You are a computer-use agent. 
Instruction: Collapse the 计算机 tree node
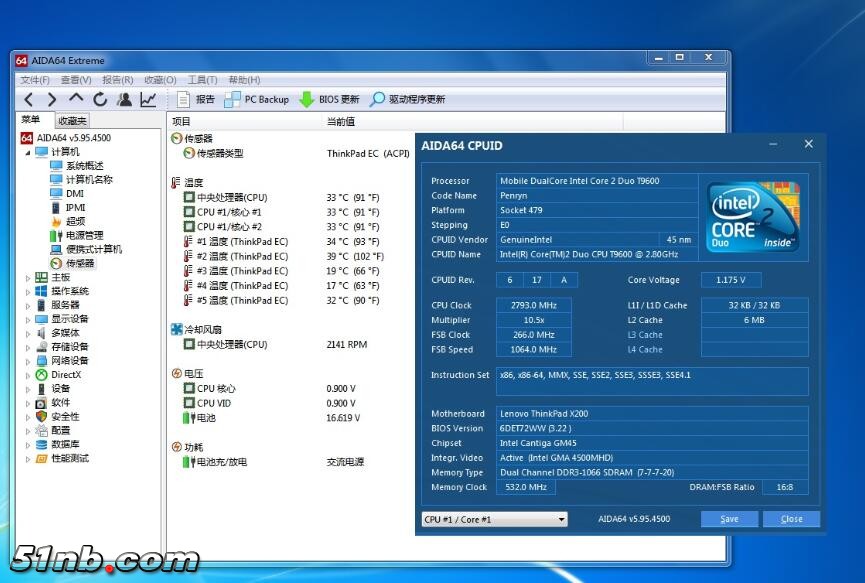tap(28, 152)
